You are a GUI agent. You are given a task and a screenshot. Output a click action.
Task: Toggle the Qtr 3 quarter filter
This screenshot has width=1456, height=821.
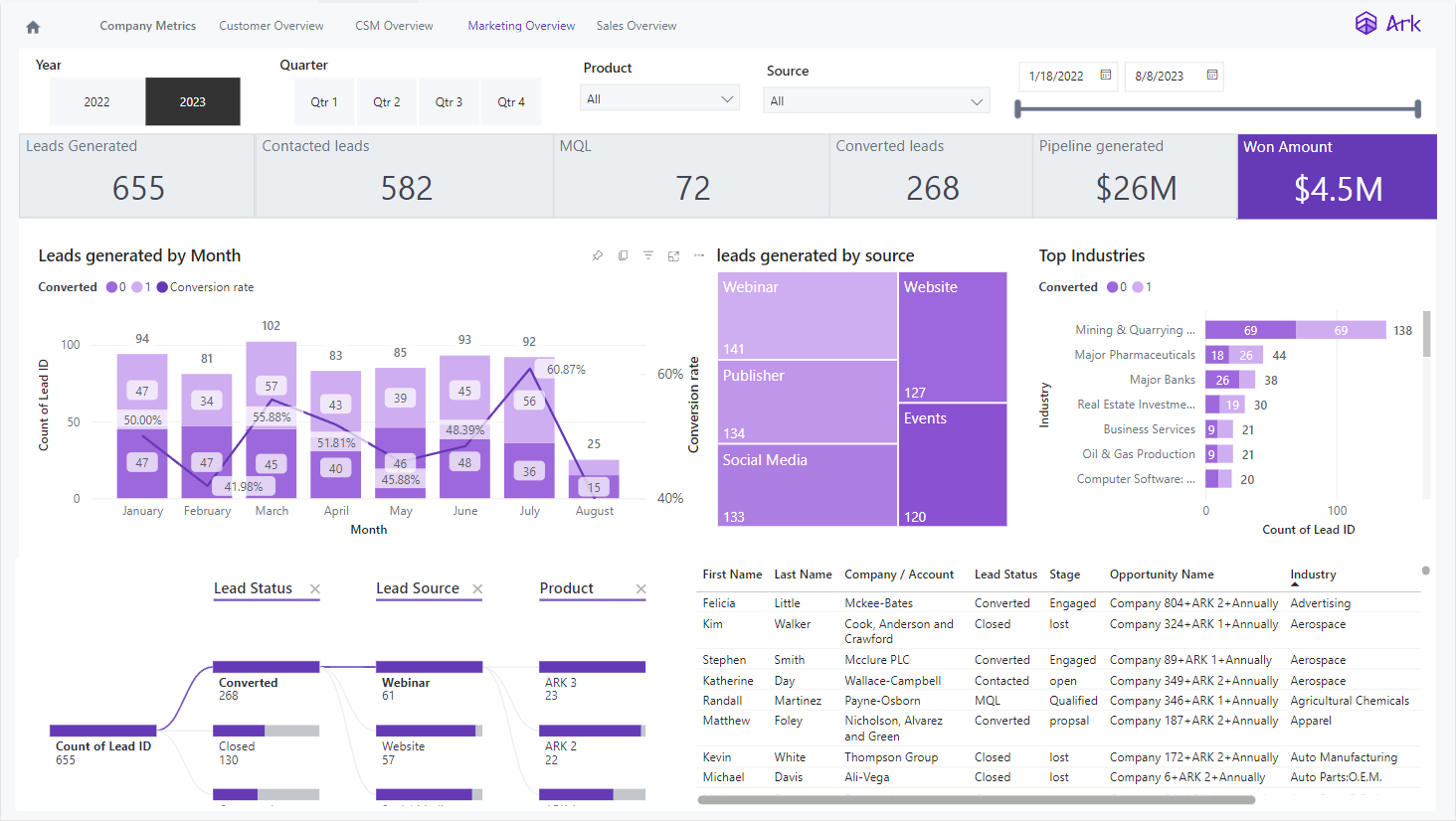click(449, 101)
